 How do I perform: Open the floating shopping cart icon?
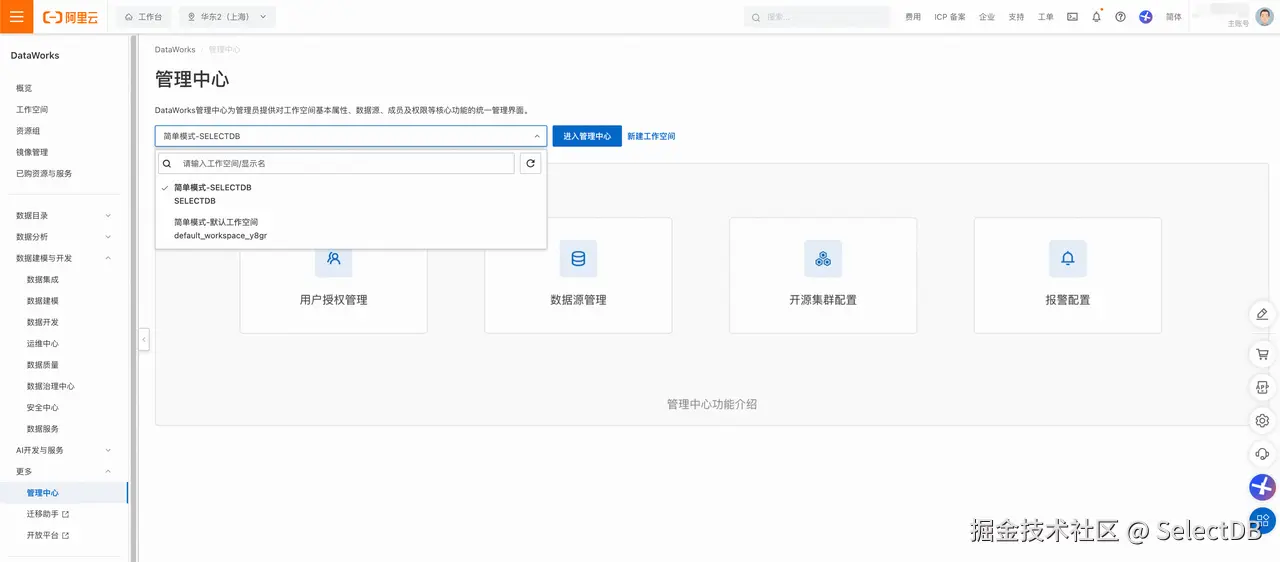click(x=1262, y=354)
